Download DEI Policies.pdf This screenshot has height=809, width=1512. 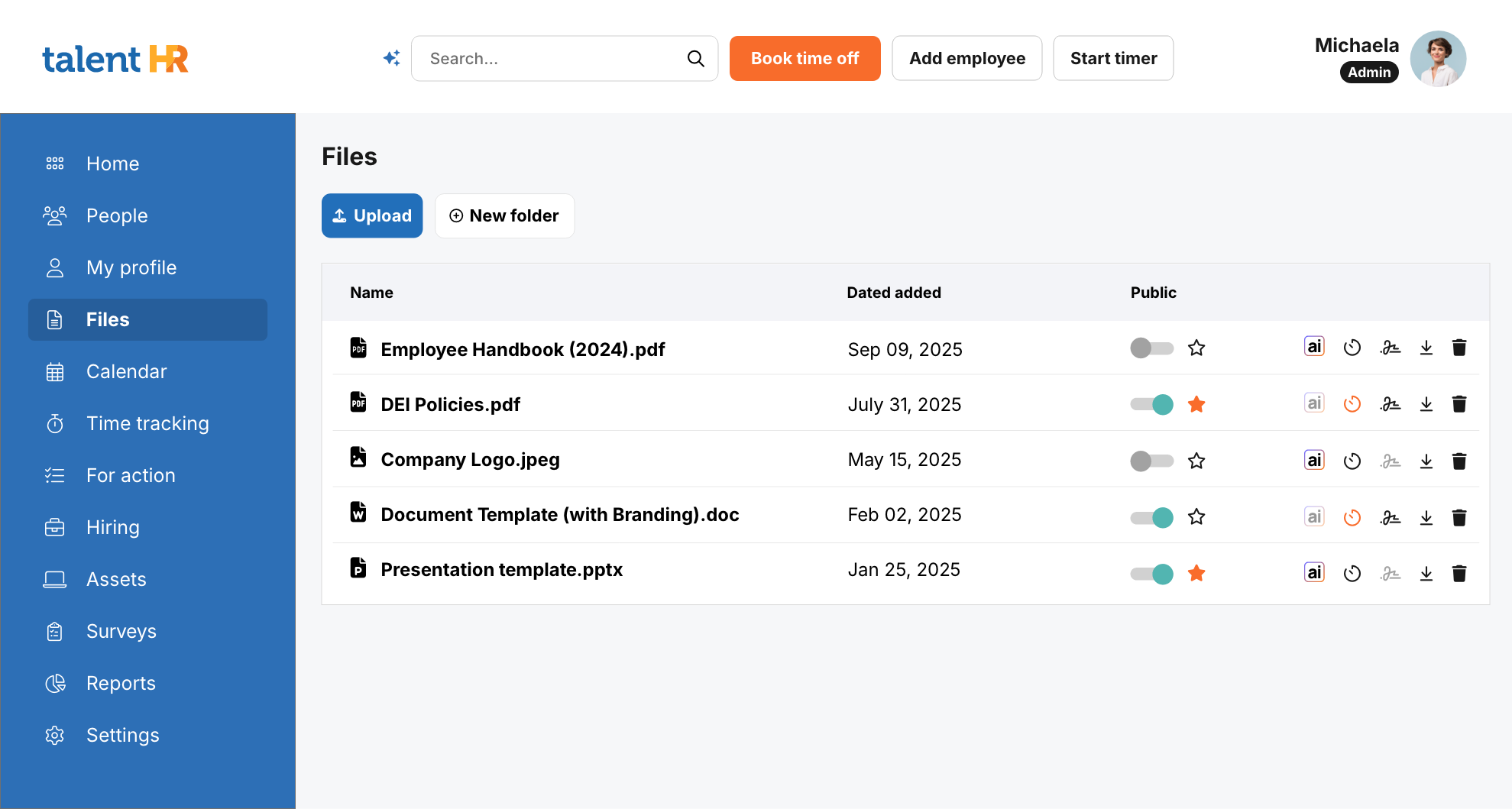point(1426,404)
